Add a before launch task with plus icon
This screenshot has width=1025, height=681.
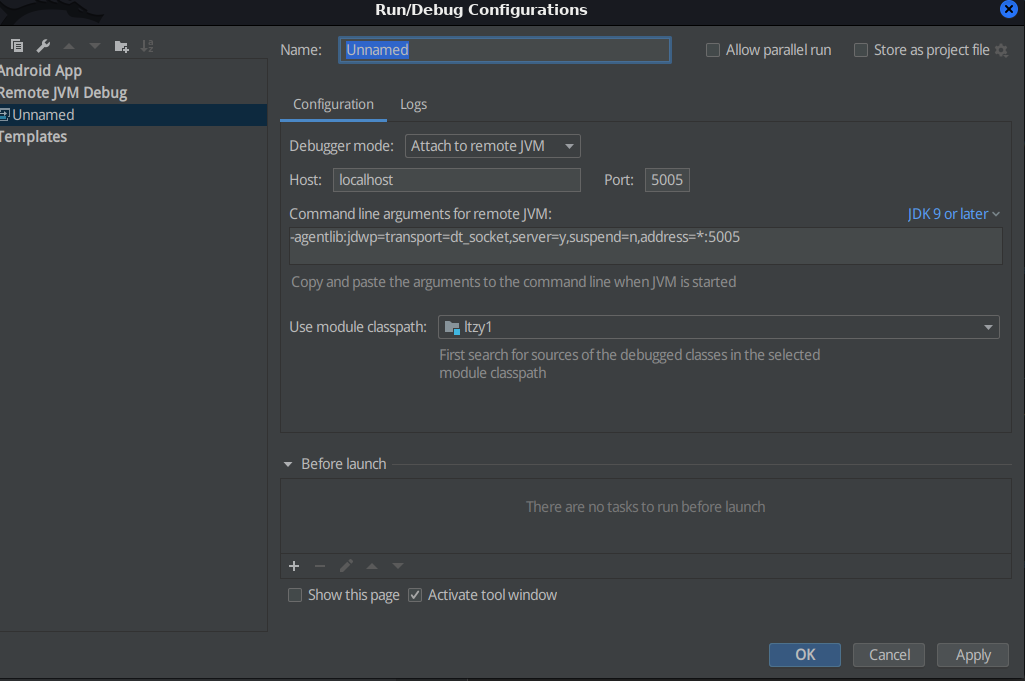point(294,566)
